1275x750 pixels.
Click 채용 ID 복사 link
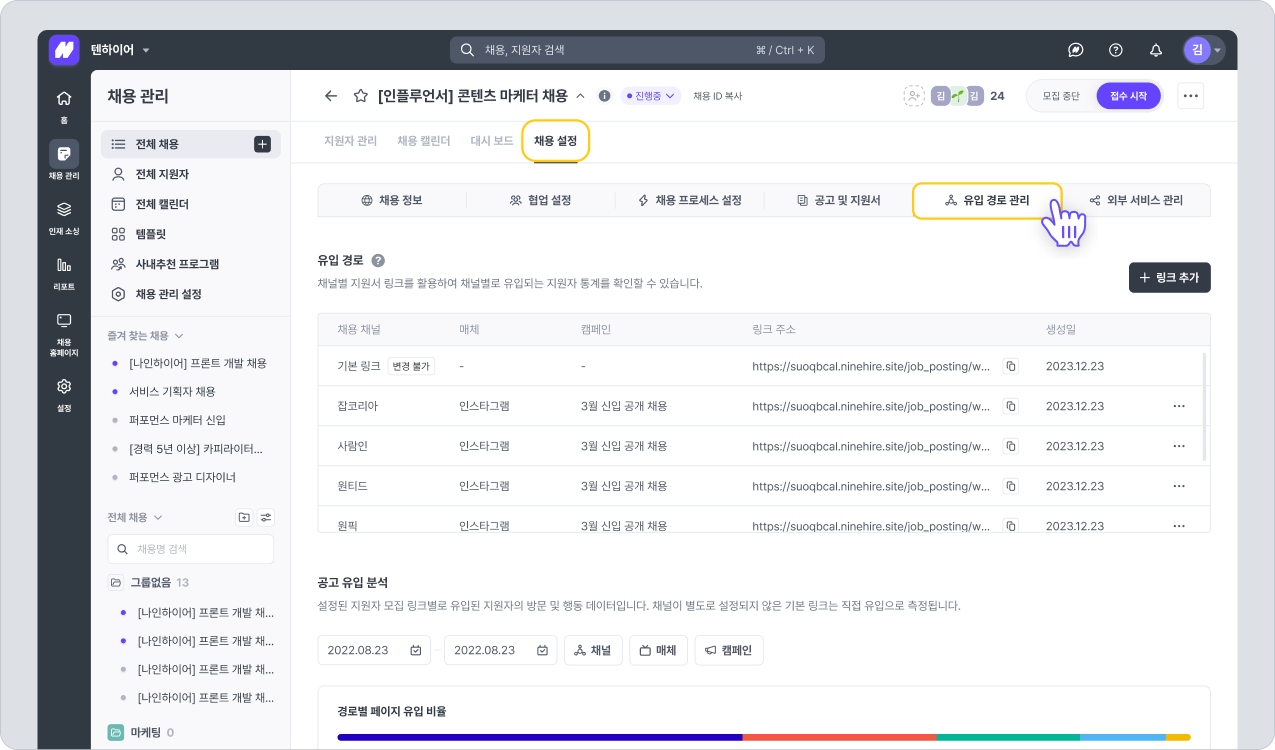tap(717, 96)
